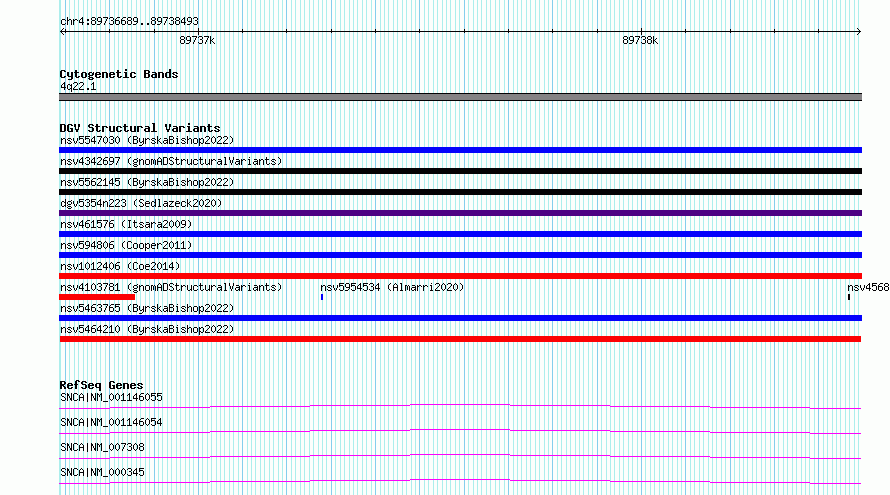Click blue bar for nsv594806
Viewport: 890px width, 495px height.
click(460, 255)
